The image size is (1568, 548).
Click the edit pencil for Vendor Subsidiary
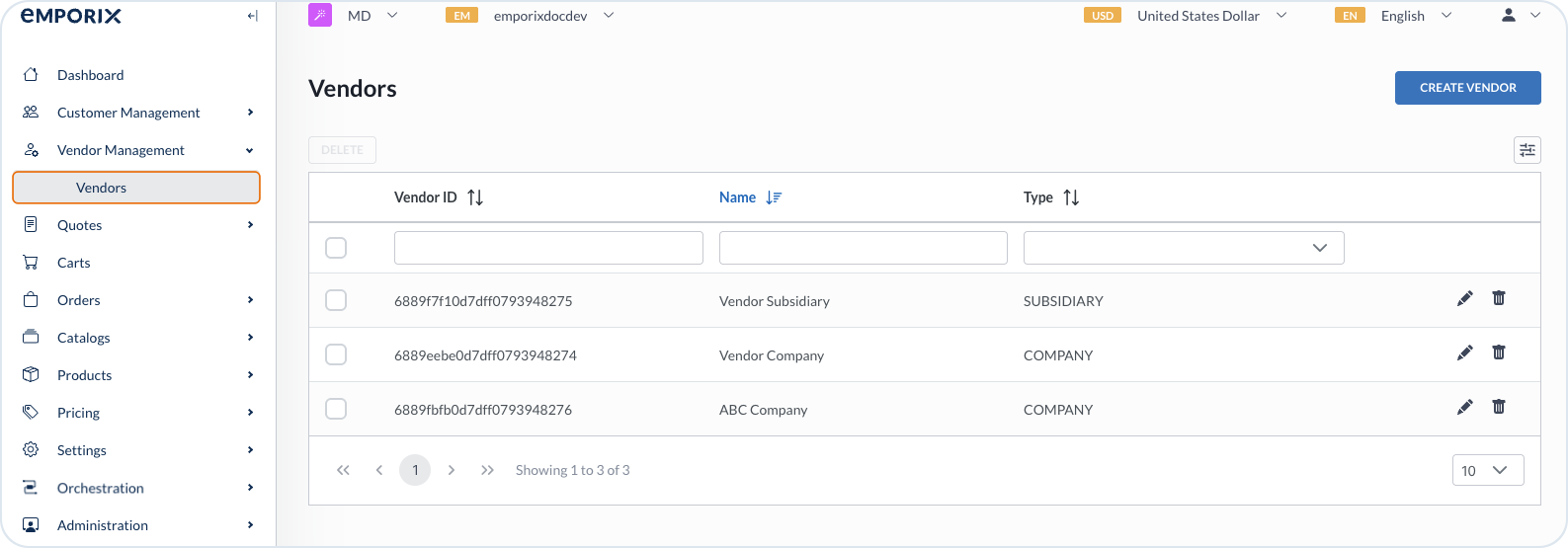tap(1464, 298)
